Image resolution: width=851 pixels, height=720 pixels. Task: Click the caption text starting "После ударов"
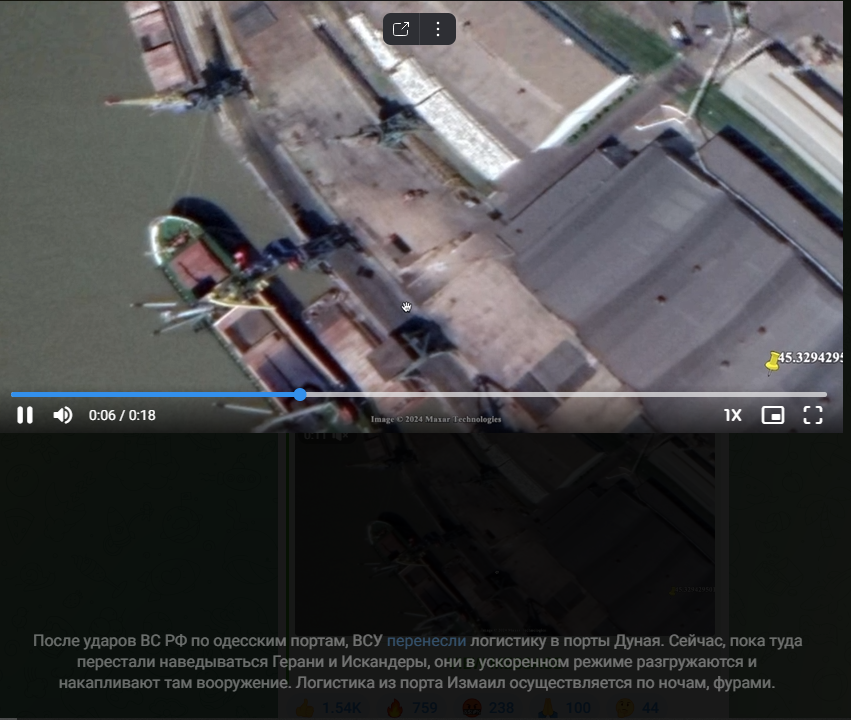pyautogui.click(x=417, y=662)
